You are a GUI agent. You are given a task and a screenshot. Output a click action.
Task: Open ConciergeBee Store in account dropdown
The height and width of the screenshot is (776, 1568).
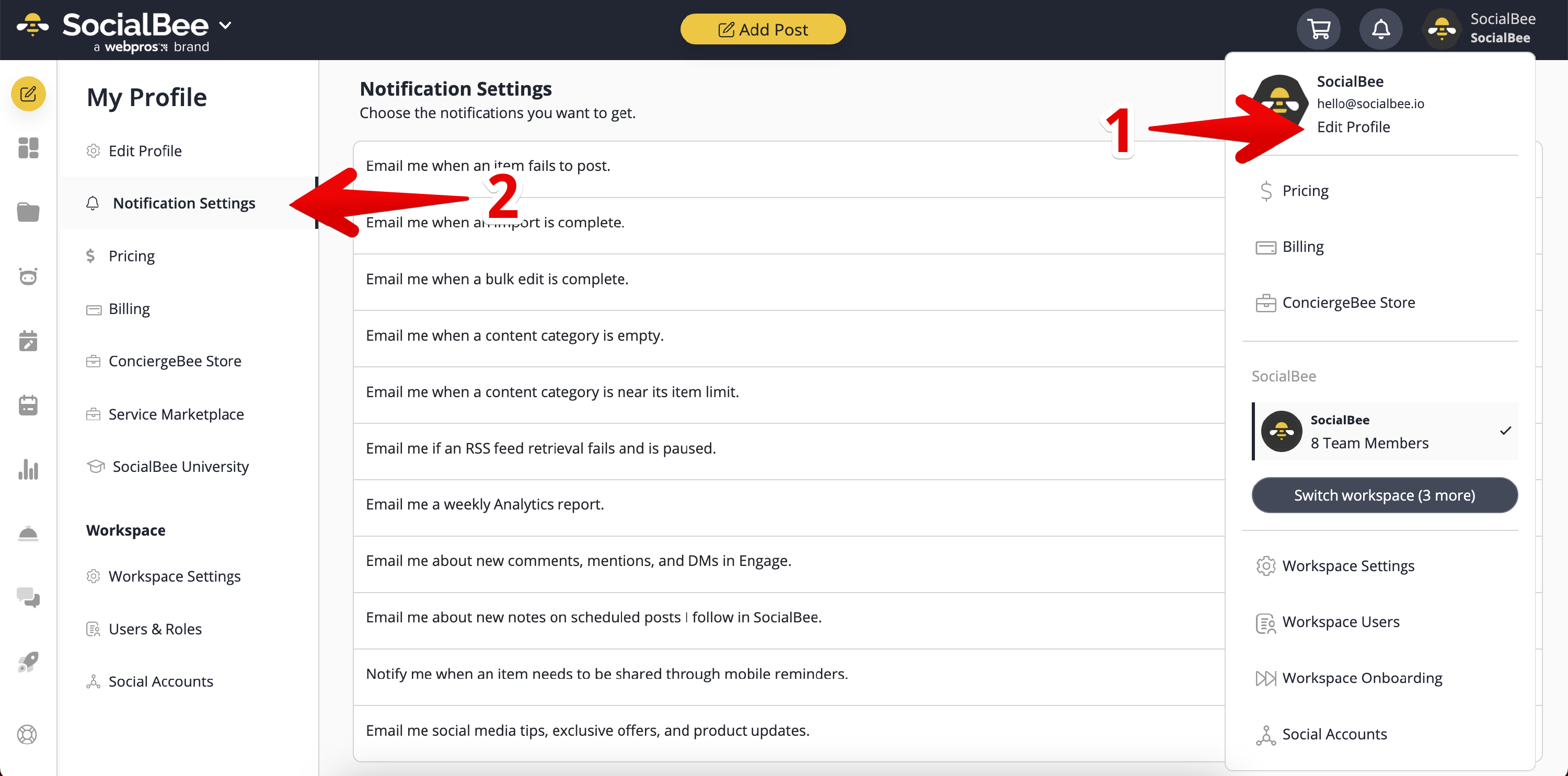(1336, 303)
